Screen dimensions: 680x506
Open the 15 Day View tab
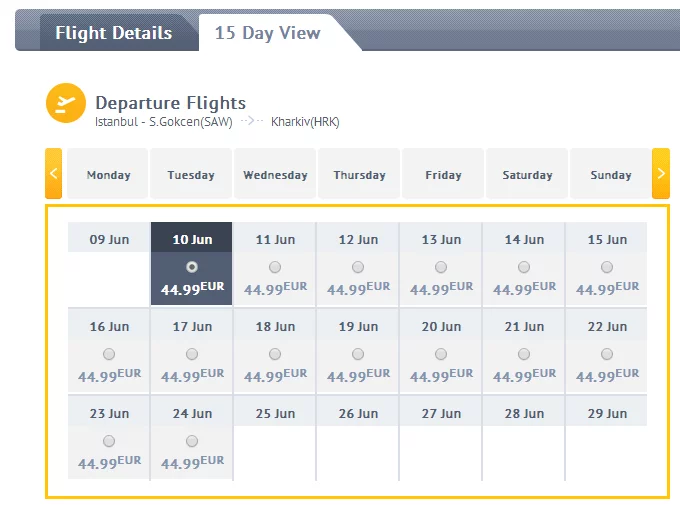(267, 33)
